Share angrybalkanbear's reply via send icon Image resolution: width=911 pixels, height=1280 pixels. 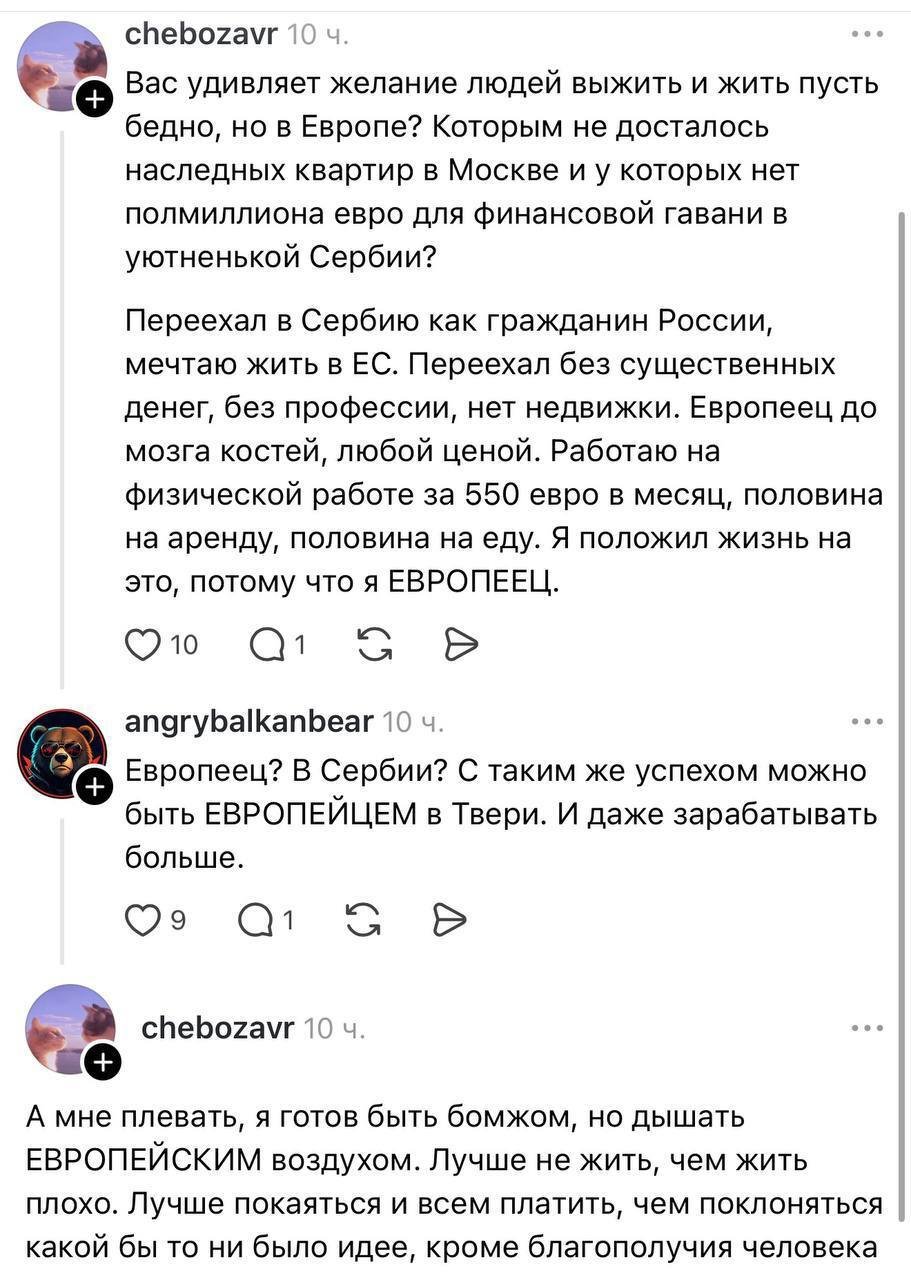point(450,920)
